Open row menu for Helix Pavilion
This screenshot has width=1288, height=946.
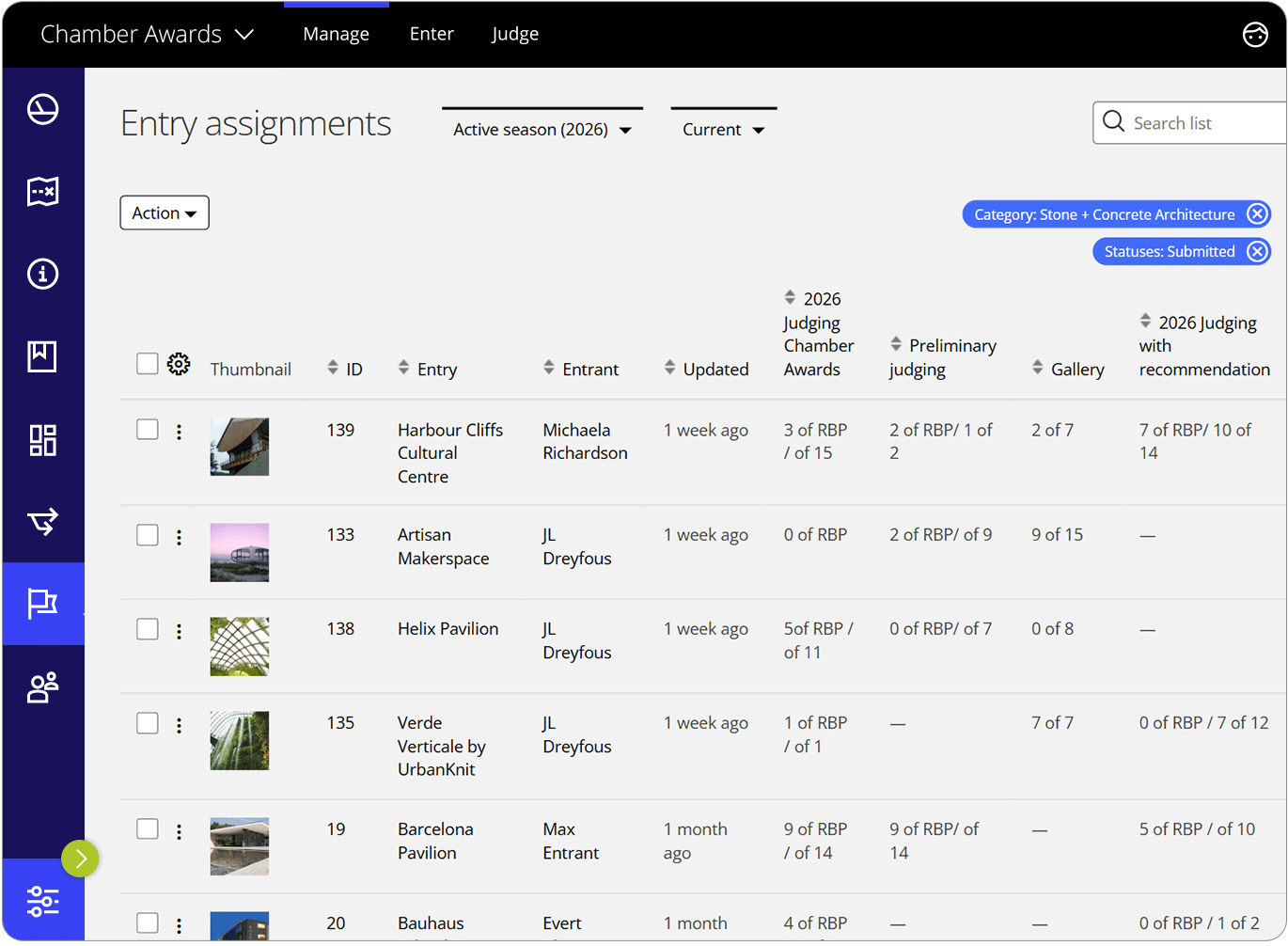click(179, 631)
